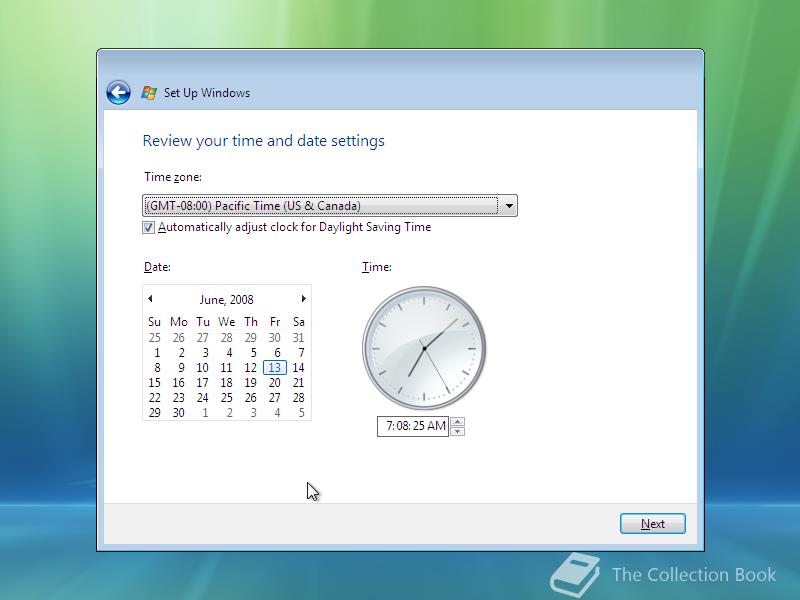Choose May 25 on the calendar
800x600 pixels.
(x=155, y=338)
